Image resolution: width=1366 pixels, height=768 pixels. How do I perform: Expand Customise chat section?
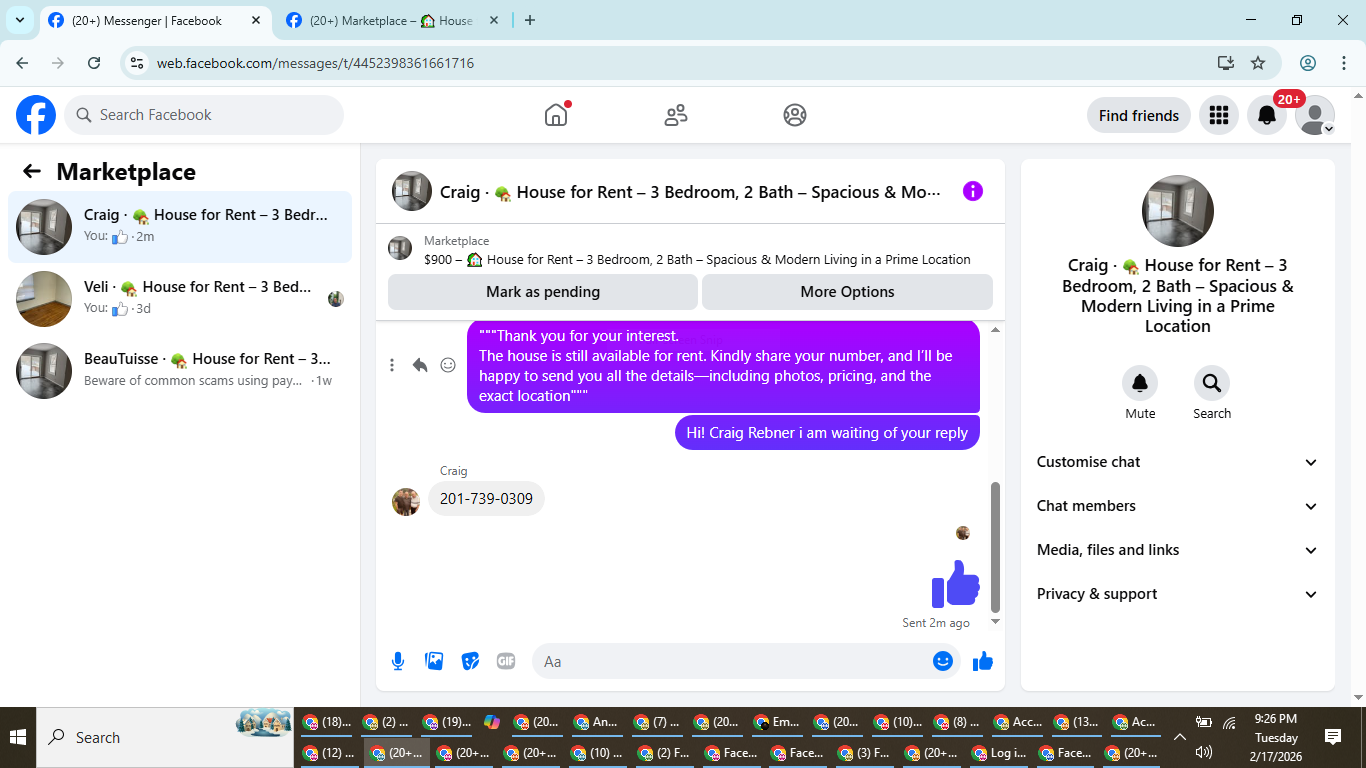point(1178,462)
